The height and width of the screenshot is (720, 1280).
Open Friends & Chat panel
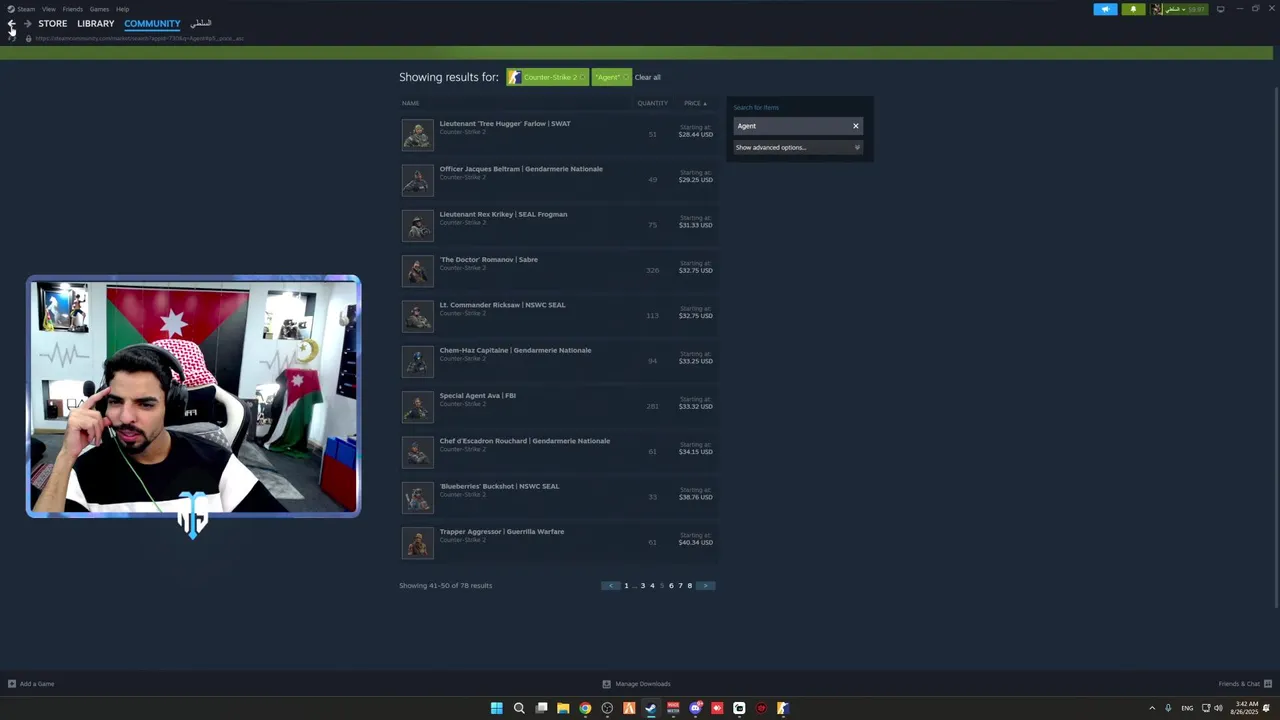[1245, 684]
